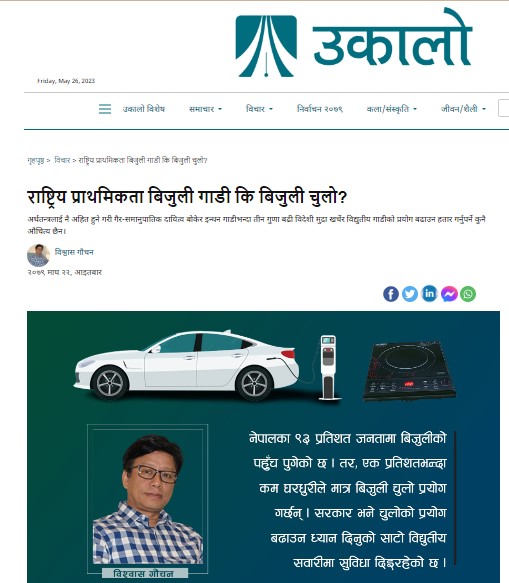Open author विश्वास गौचन profile link
This screenshot has width=509, height=583.
(x=74, y=252)
